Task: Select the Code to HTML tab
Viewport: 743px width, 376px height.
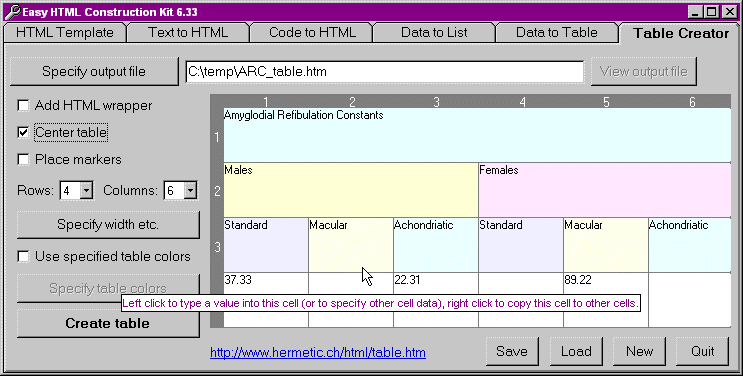Action: click(312, 33)
